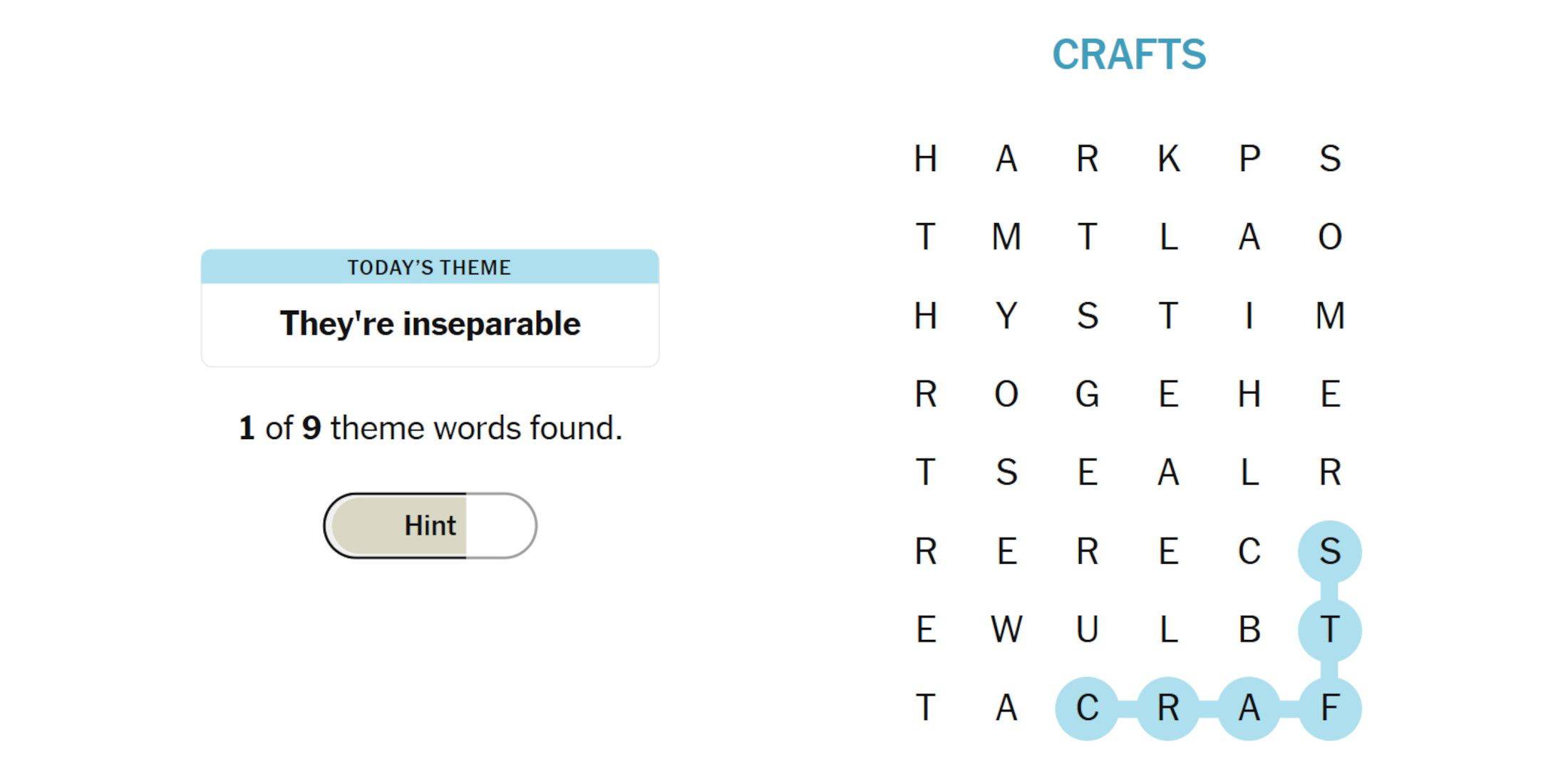Click the CRAFTS word above the grid
The height and width of the screenshot is (784, 1568).
1129,54
